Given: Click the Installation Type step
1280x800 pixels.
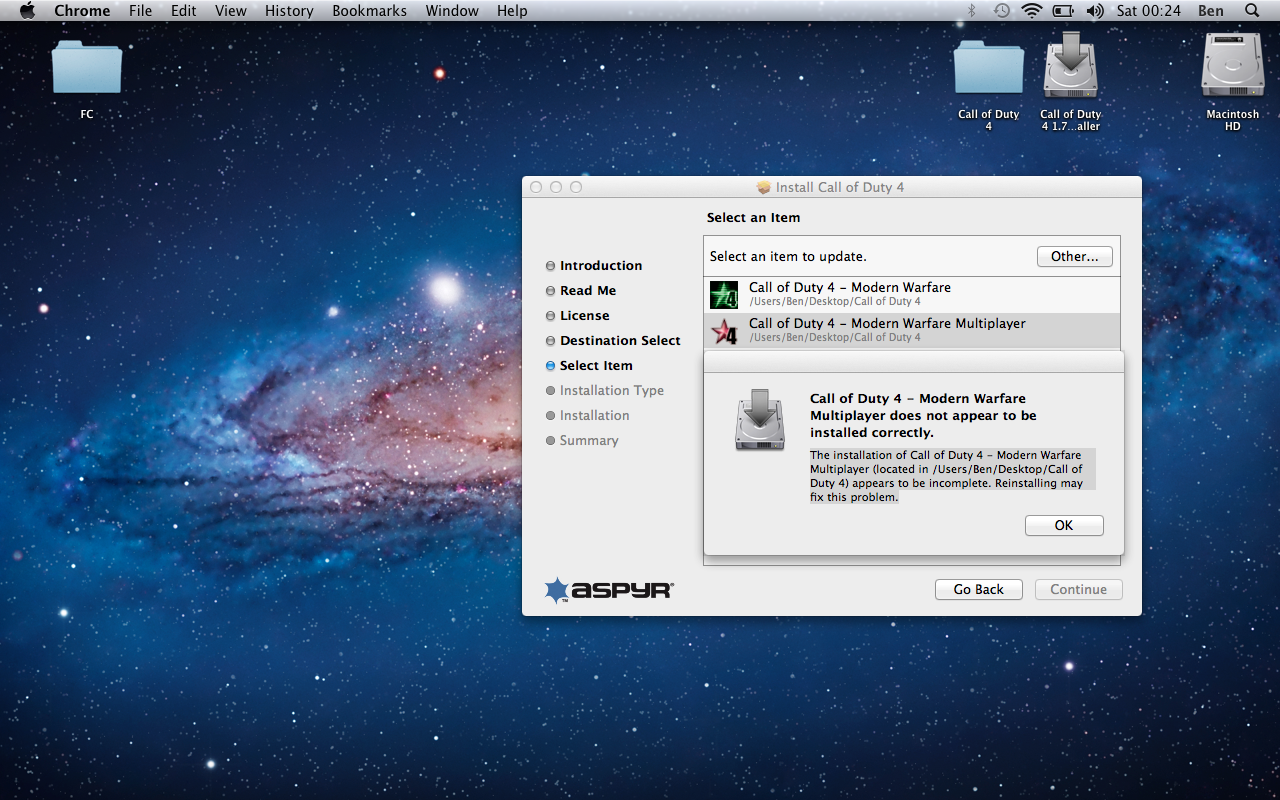Looking at the screenshot, I should [612, 391].
